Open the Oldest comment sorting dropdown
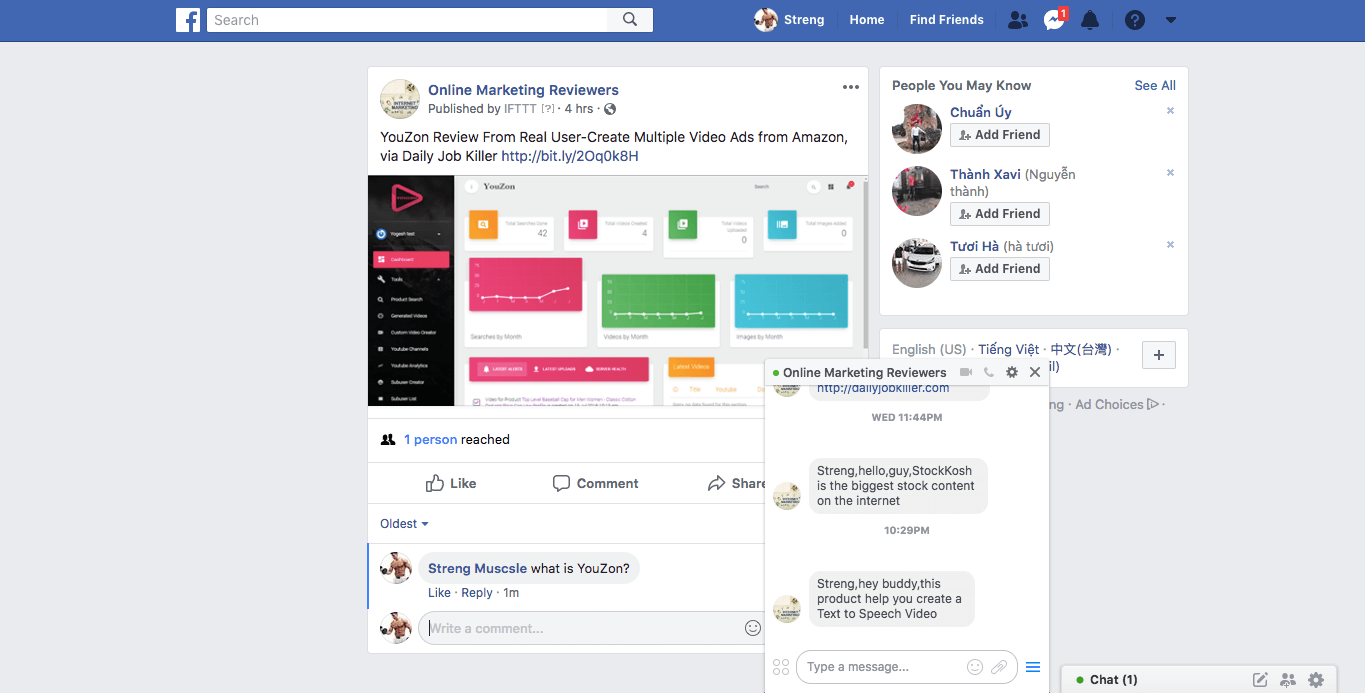The image size is (1365, 693). 404,524
